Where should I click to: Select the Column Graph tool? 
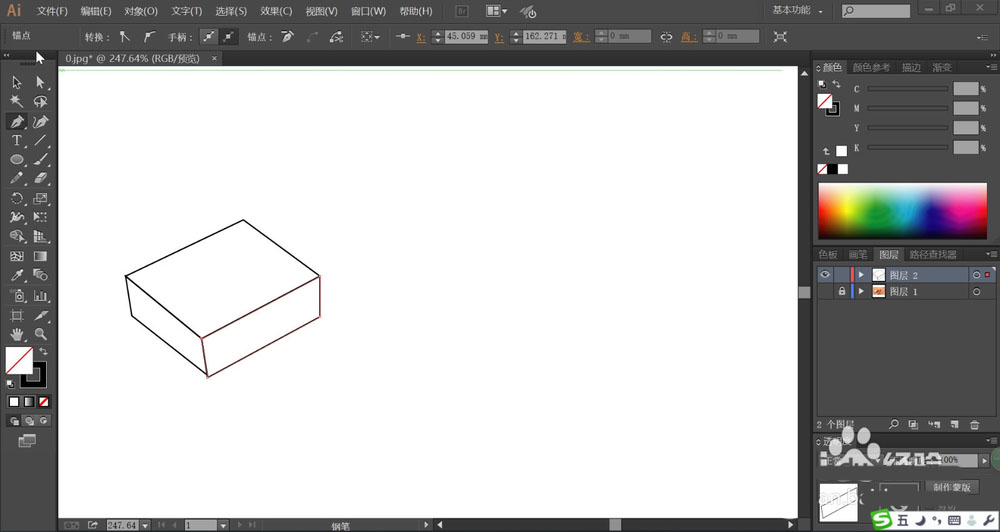40,295
